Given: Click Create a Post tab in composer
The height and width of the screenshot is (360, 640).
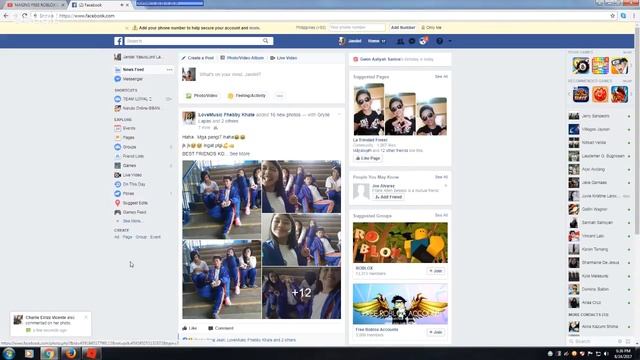Looking at the screenshot, I should click(x=198, y=58).
